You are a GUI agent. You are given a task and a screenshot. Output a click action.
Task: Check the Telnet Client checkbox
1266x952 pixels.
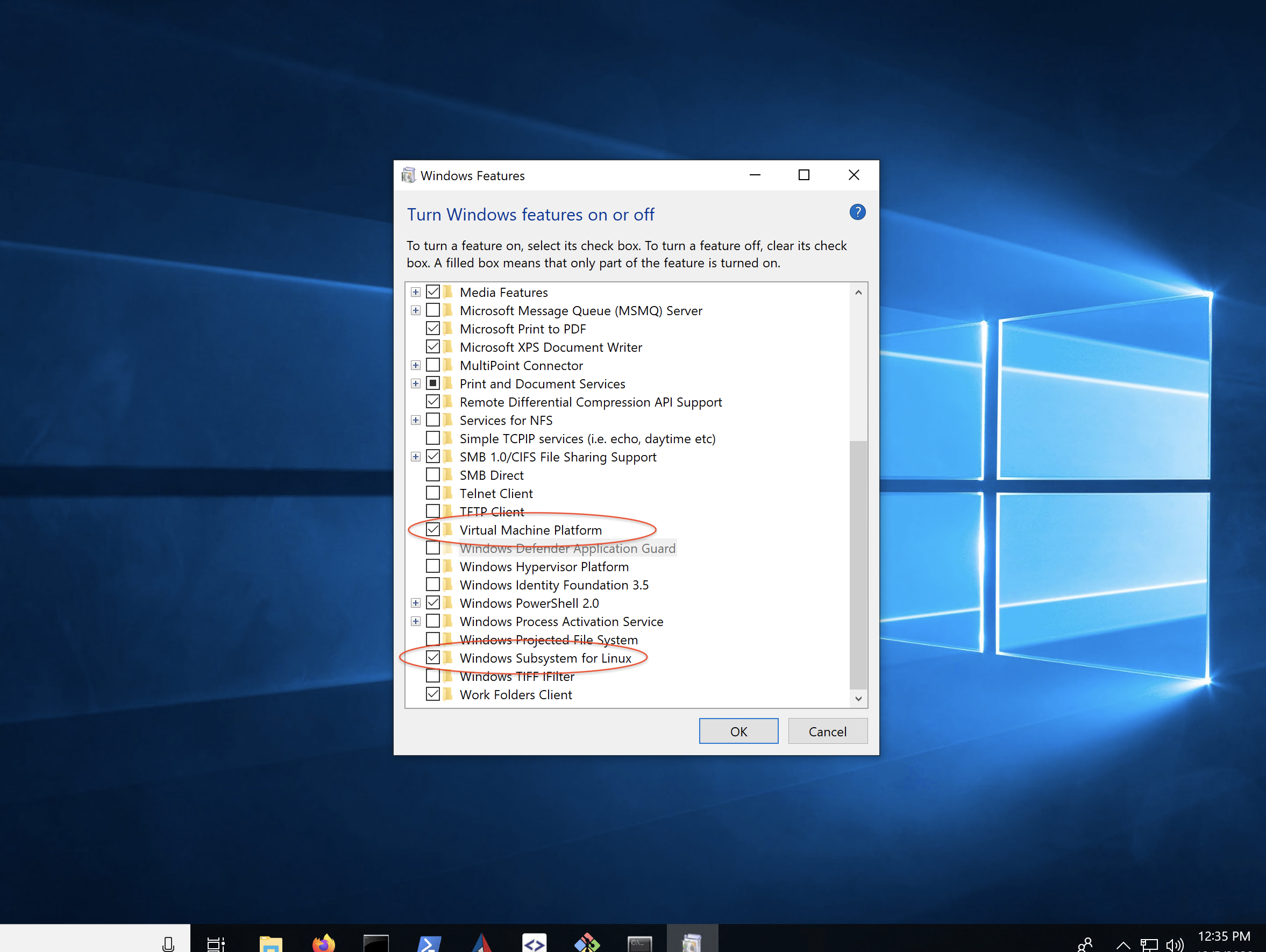(433, 493)
